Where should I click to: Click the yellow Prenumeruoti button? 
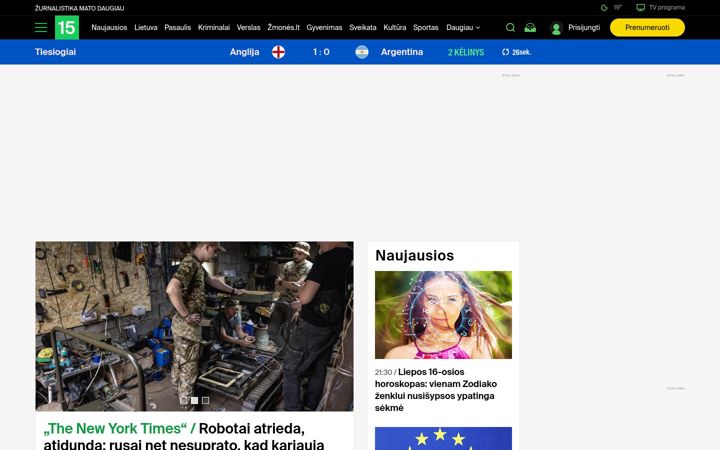point(647,28)
